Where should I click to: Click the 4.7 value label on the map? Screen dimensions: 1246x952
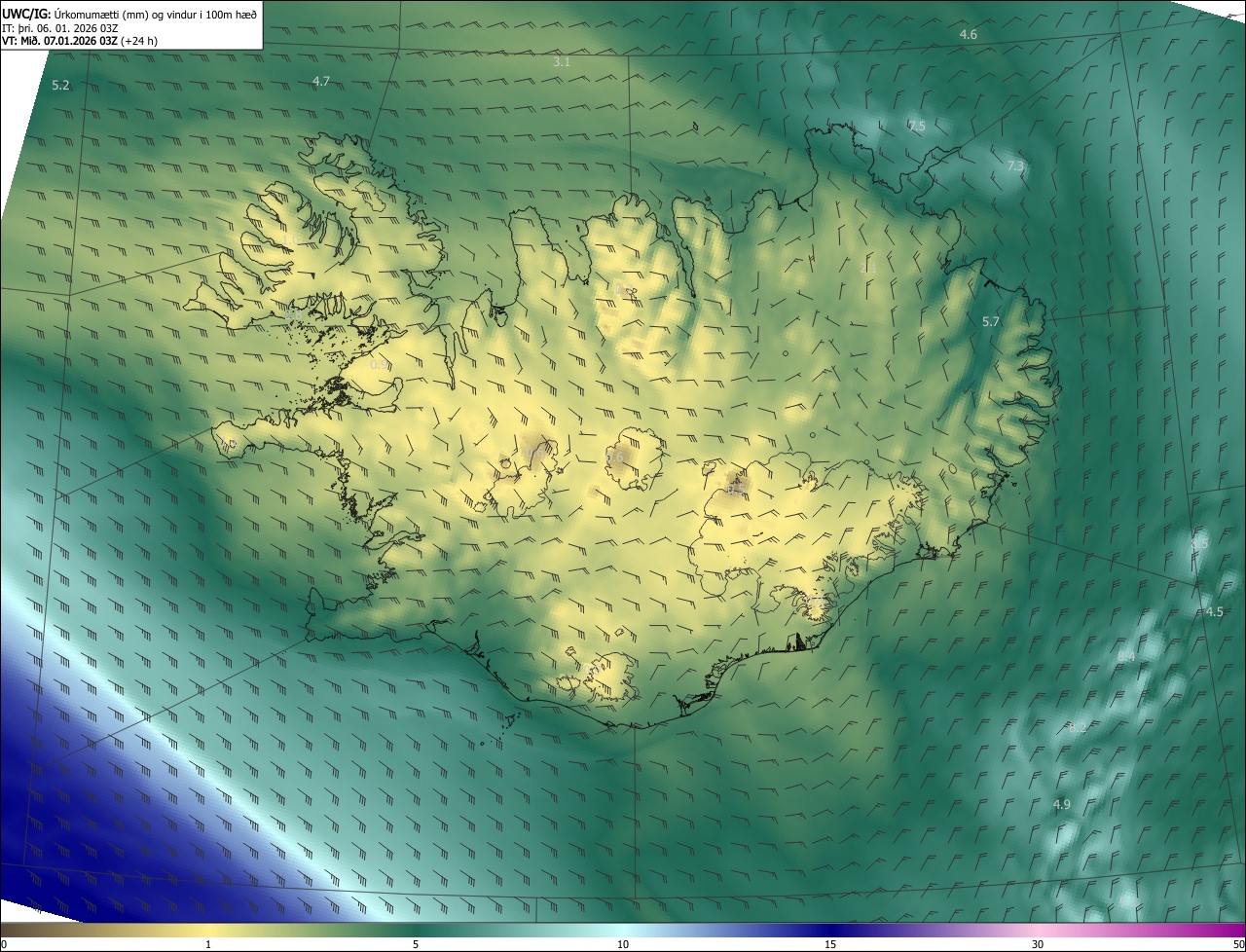click(x=321, y=82)
